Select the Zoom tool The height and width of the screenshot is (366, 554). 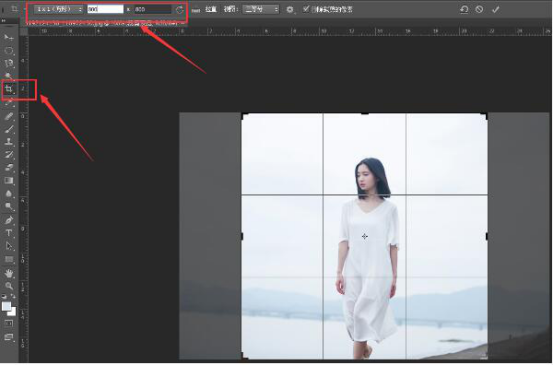click(x=9, y=286)
